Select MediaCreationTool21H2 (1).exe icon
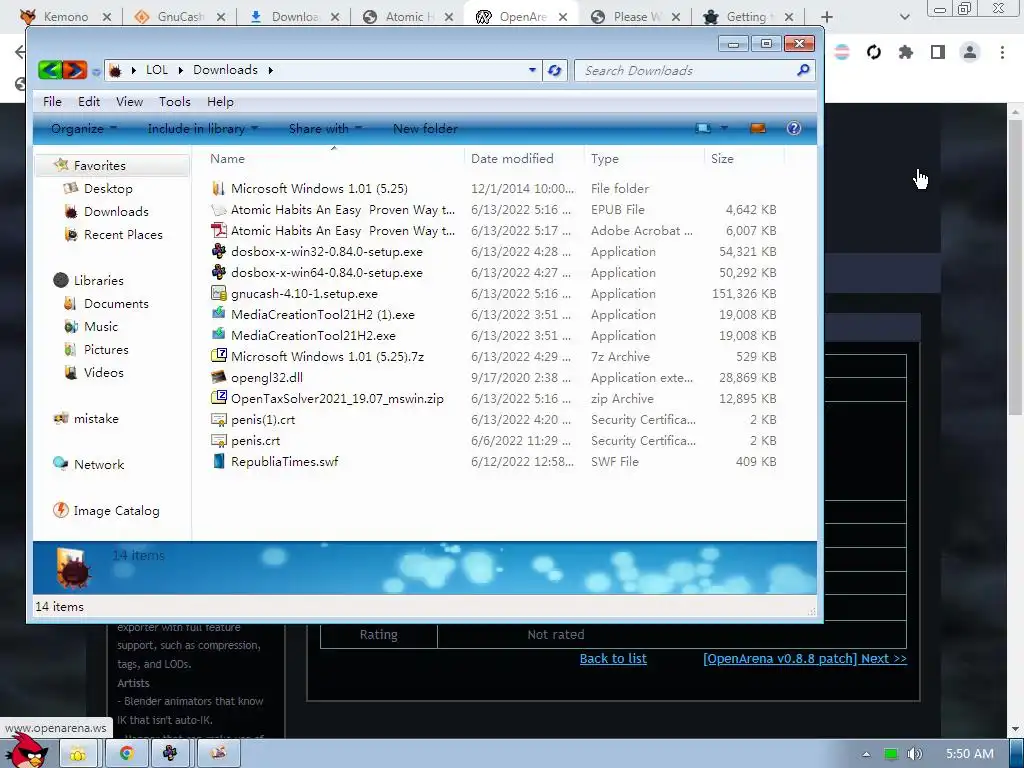 [x=218, y=314]
